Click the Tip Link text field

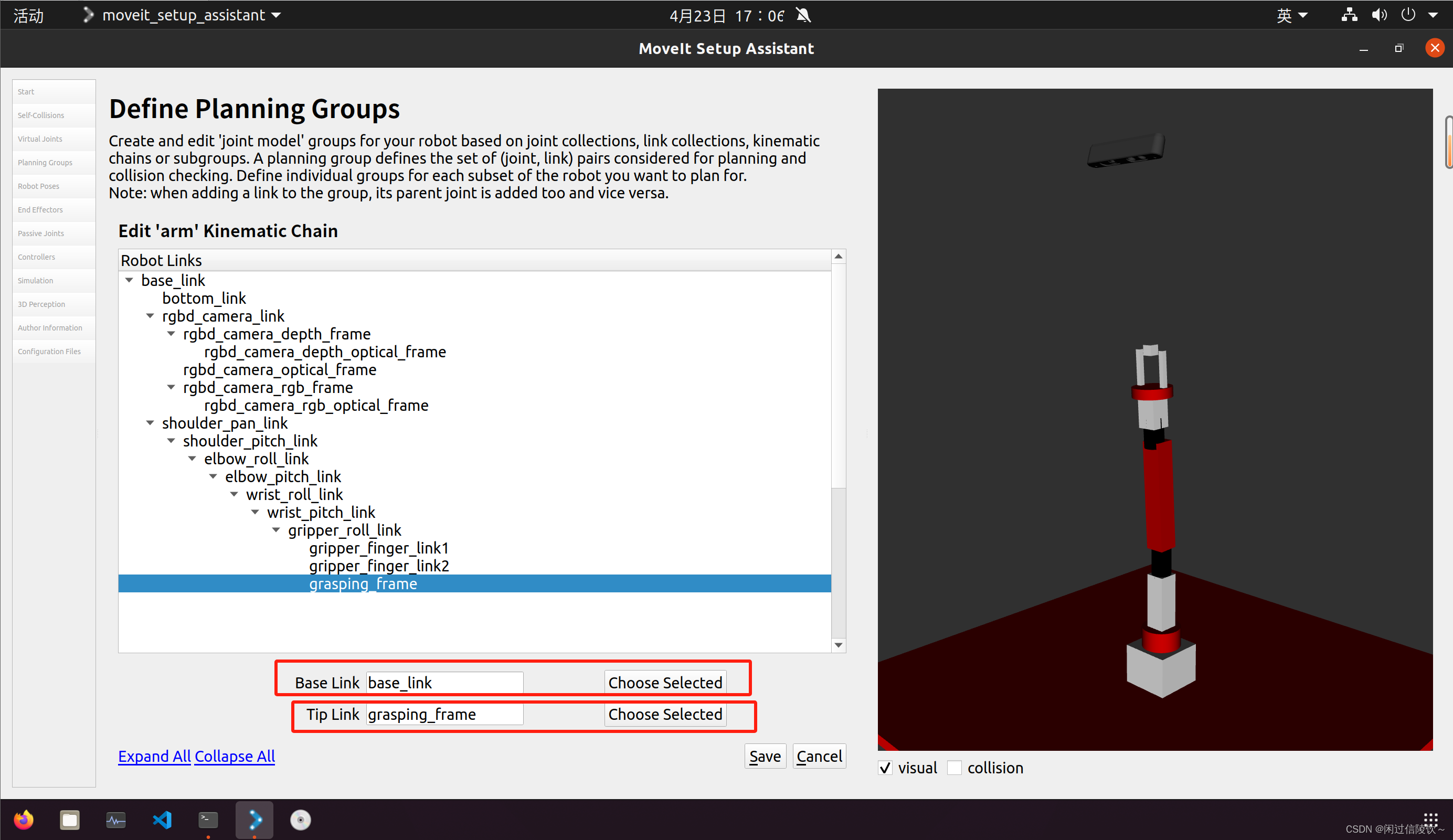point(444,714)
